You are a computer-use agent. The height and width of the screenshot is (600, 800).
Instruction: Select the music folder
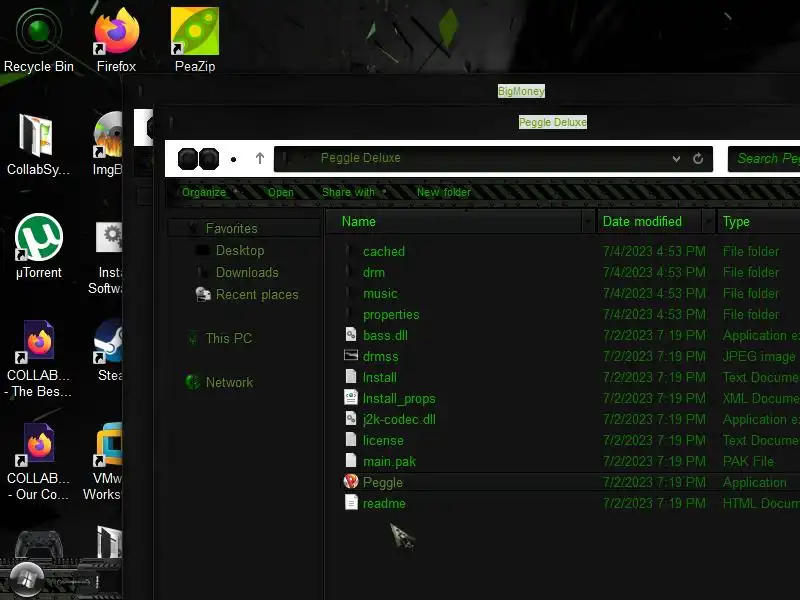click(x=380, y=293)
